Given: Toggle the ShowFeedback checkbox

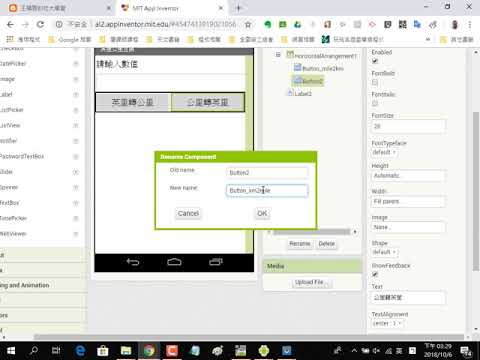Looking at the screenshot, I should (x=375, y=274).
